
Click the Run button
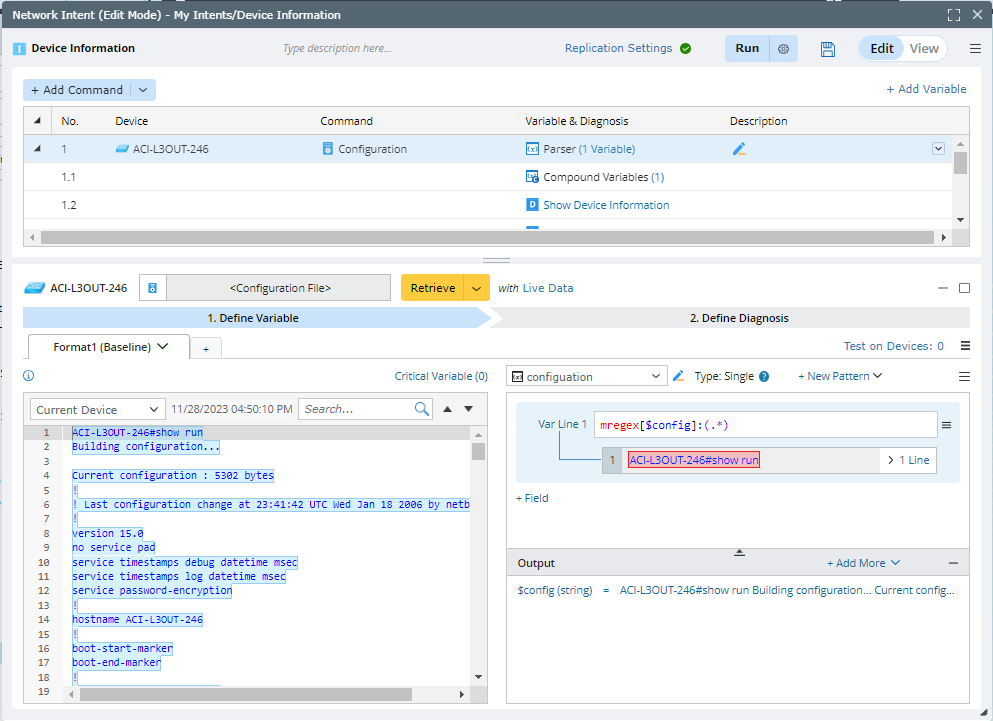click(746, 49)
